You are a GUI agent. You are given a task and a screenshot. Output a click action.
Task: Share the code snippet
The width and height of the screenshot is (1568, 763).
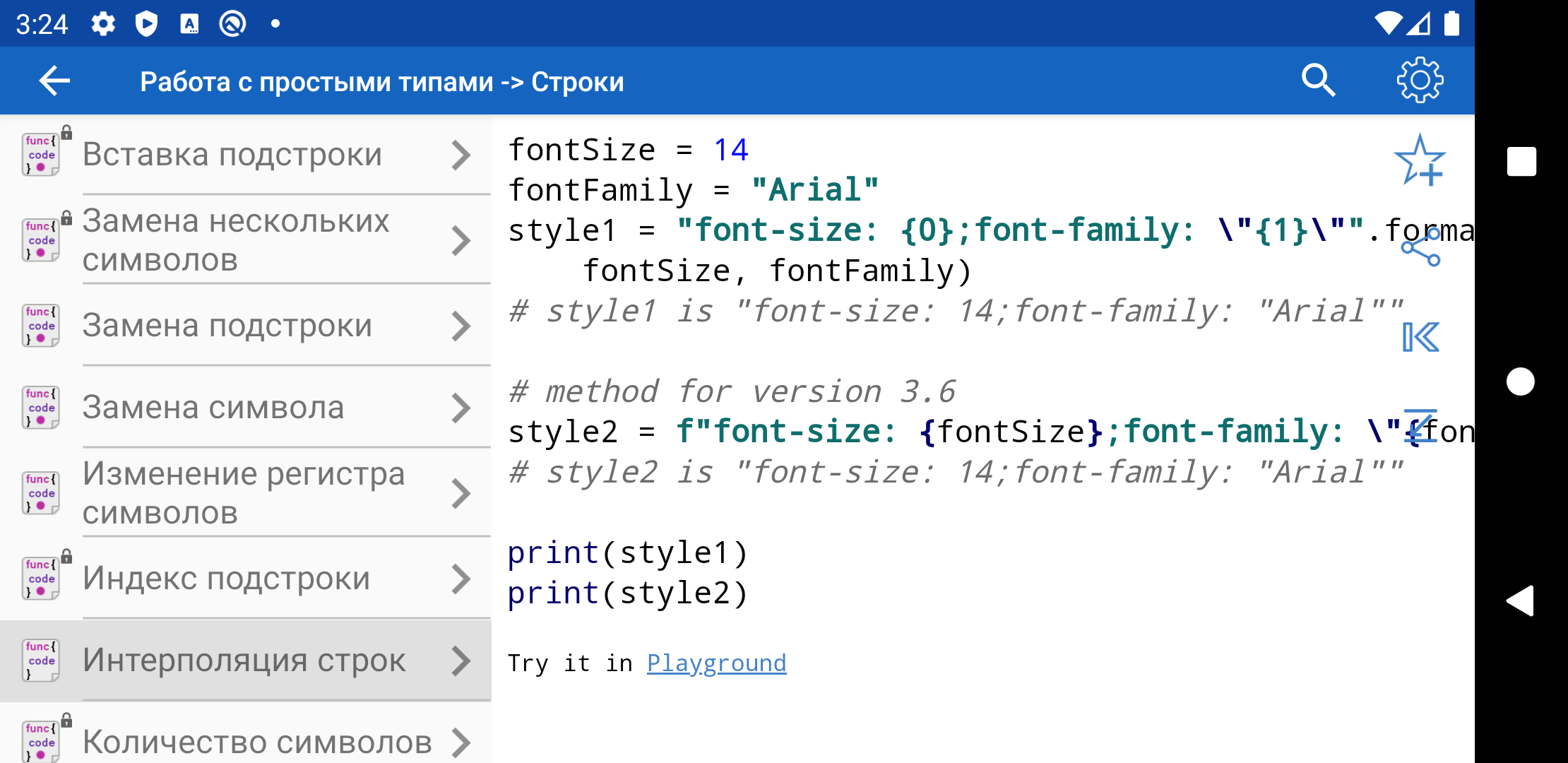tap(1420, 247)
